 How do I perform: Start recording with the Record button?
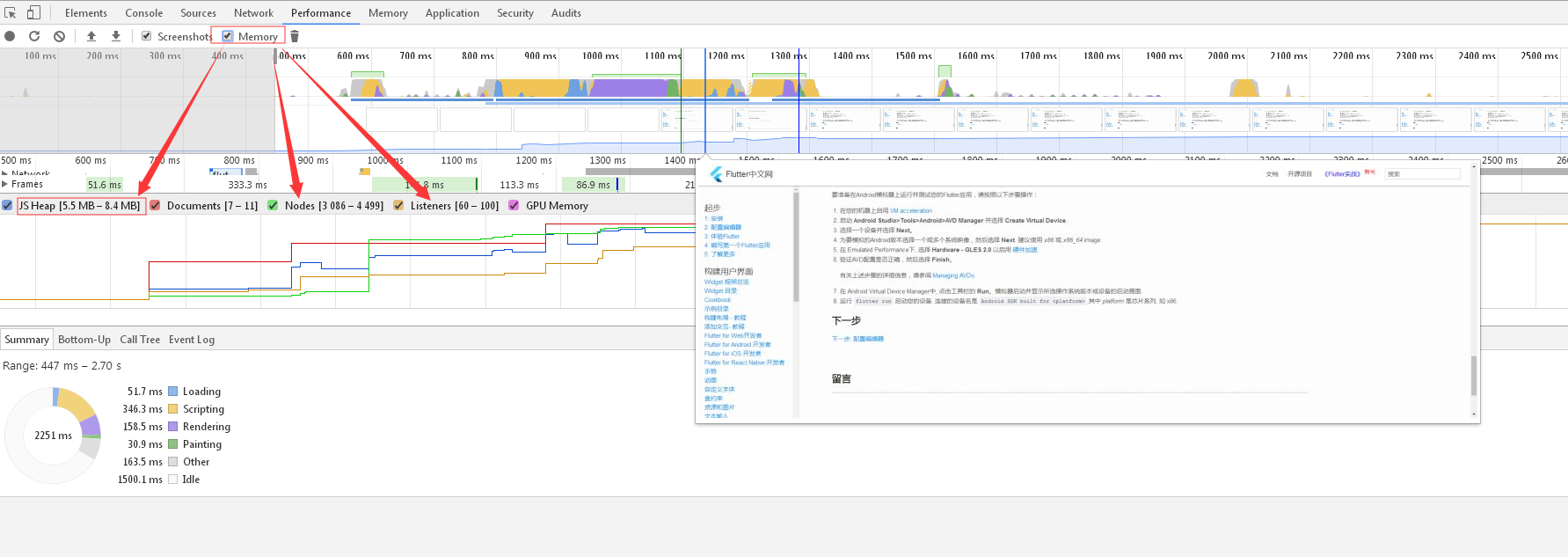click(x=10, y=36)
